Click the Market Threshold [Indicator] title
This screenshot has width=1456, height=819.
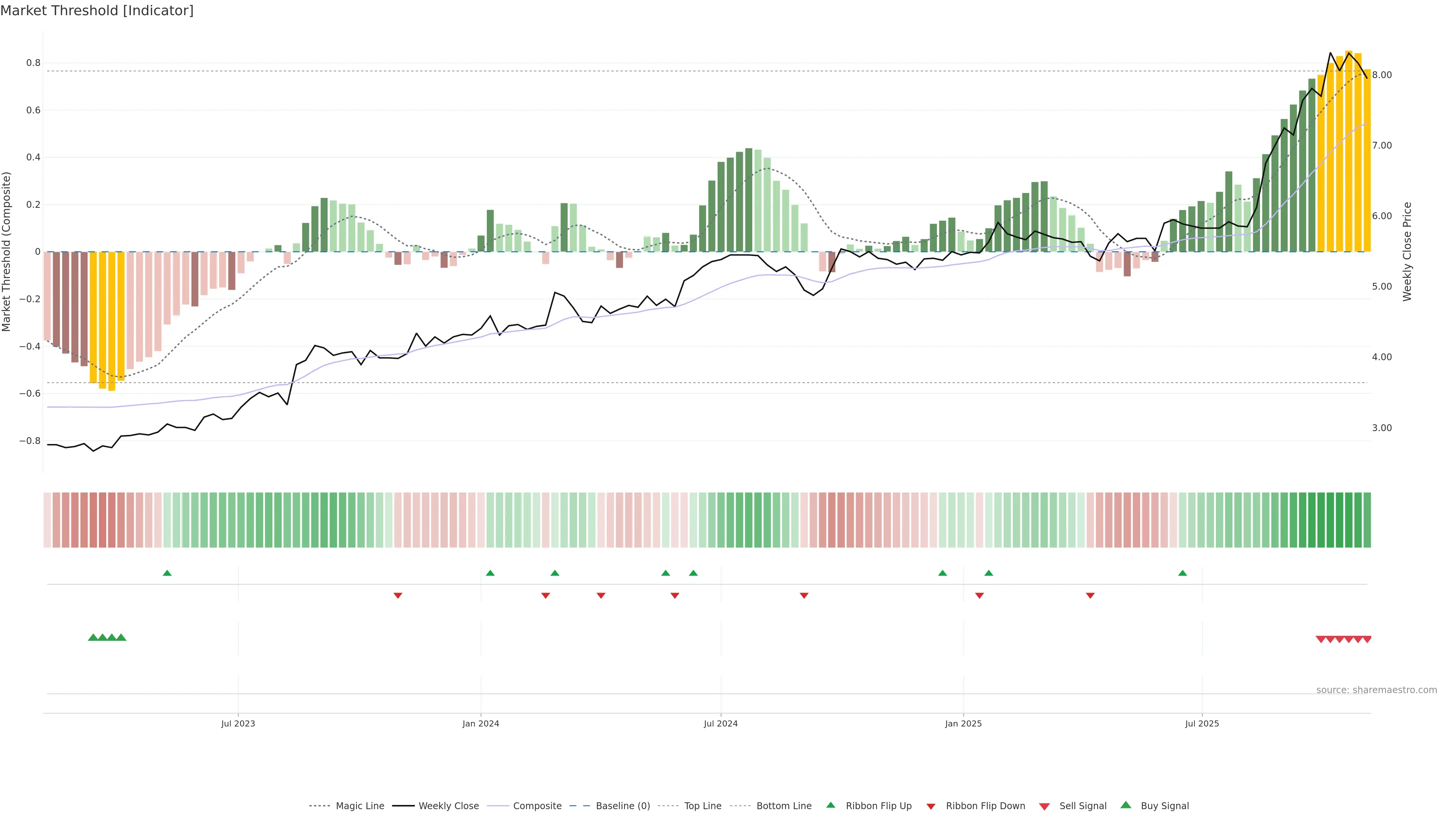[97, 11]
